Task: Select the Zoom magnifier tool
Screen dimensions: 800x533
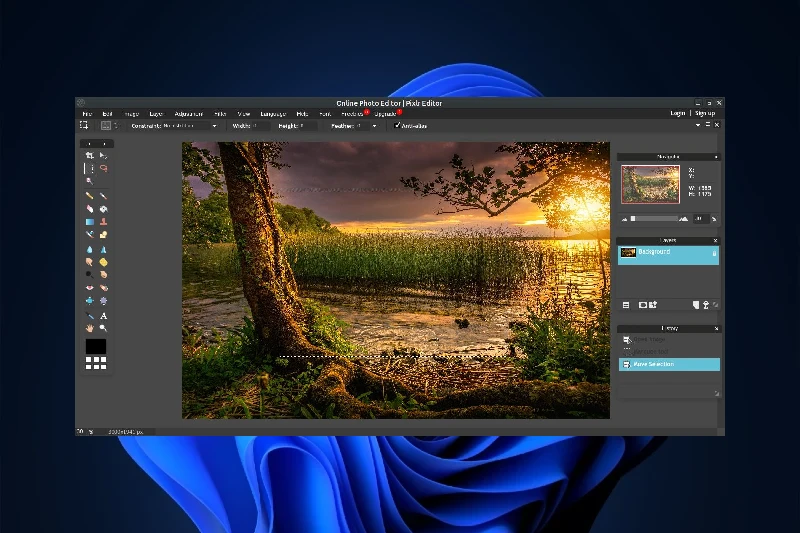Action: click(103, 328)
